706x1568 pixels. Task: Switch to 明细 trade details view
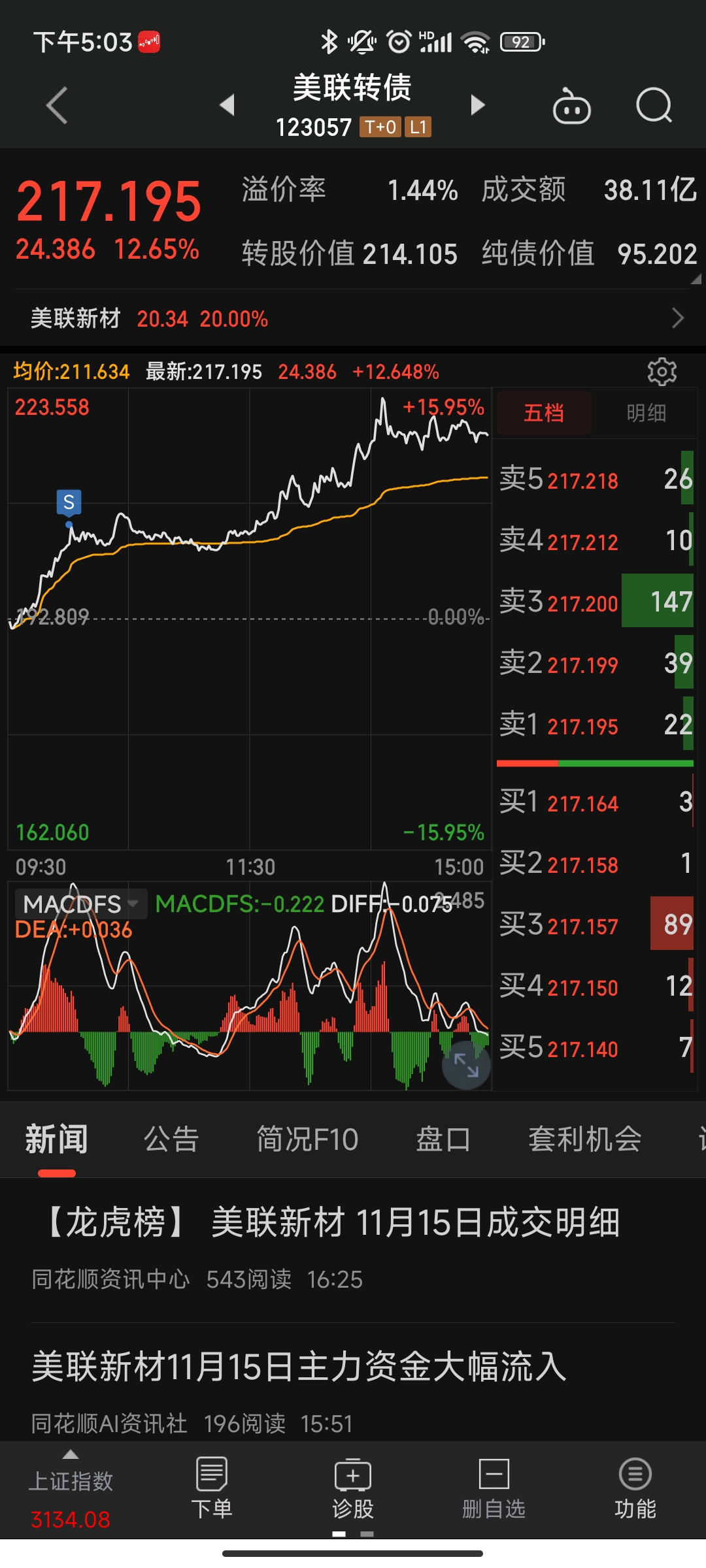pos(646,413)
